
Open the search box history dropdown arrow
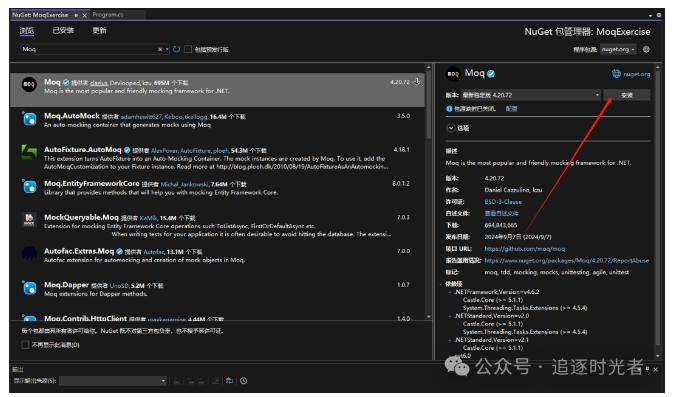(x=167, y=49)
